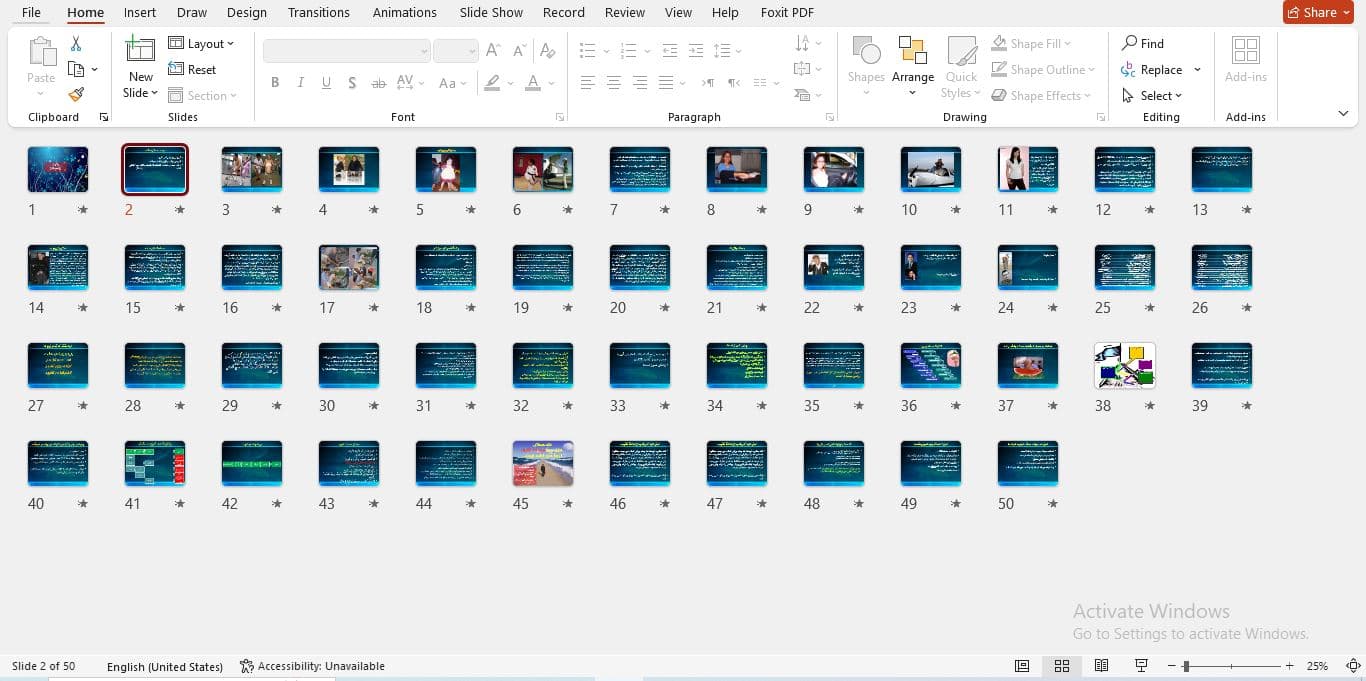The height and width of the screenshot is (681, 1366).
Task: Center-align text in the Paragraph group
Action: (614, 83)
